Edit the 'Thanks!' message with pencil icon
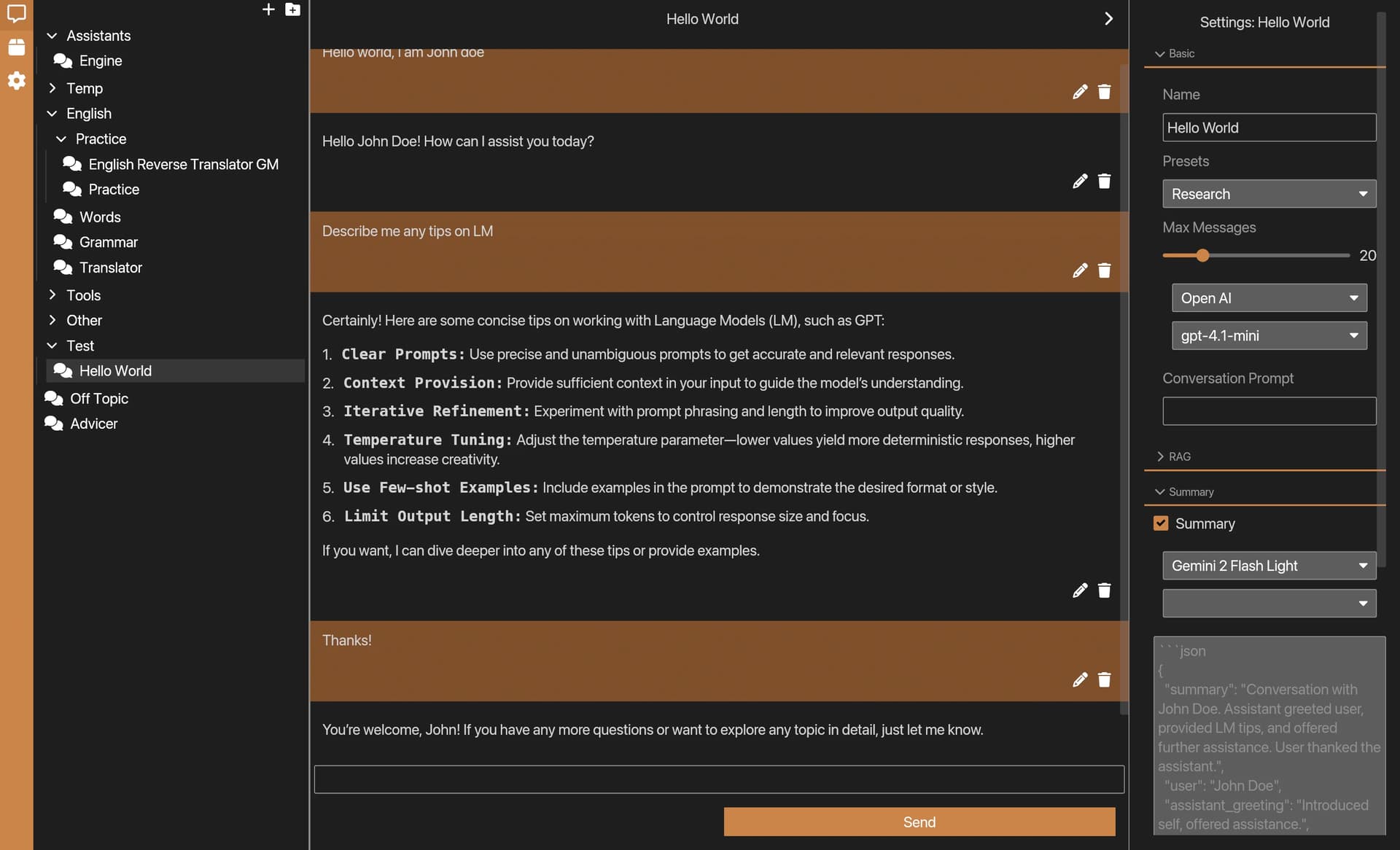Screen dimensions: 1400x850 click(x=1080, y=679)
